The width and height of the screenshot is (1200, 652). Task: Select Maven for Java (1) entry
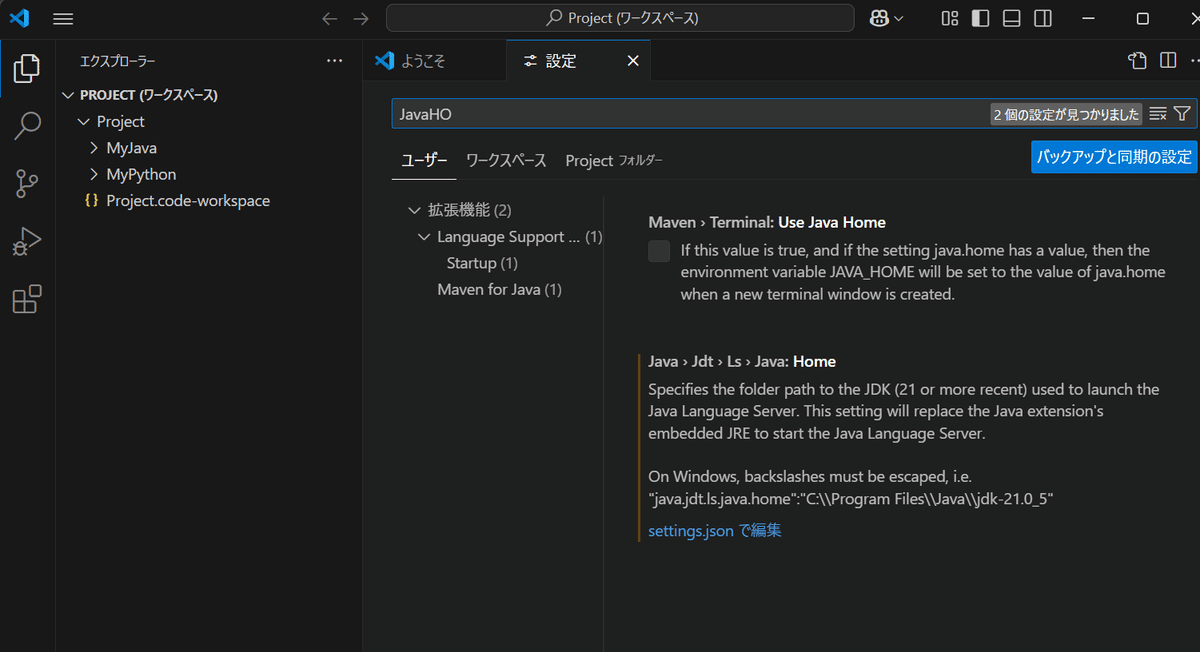coord(499,289)
